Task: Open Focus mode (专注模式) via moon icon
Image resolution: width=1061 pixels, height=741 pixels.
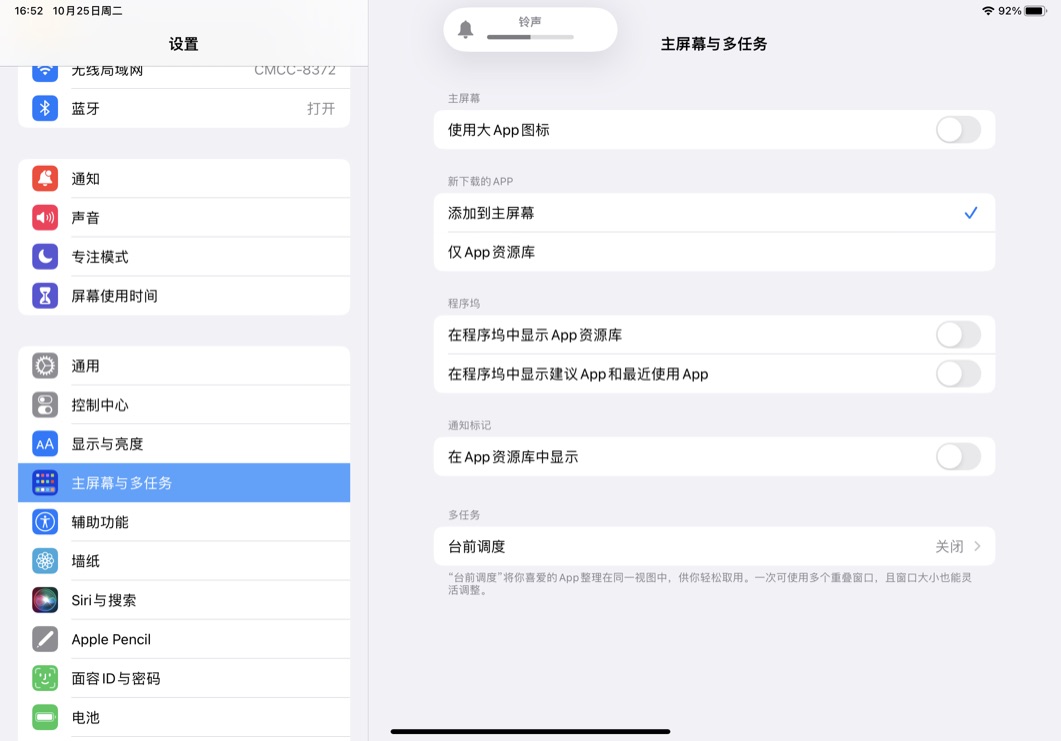Action: tap(44, 256)
